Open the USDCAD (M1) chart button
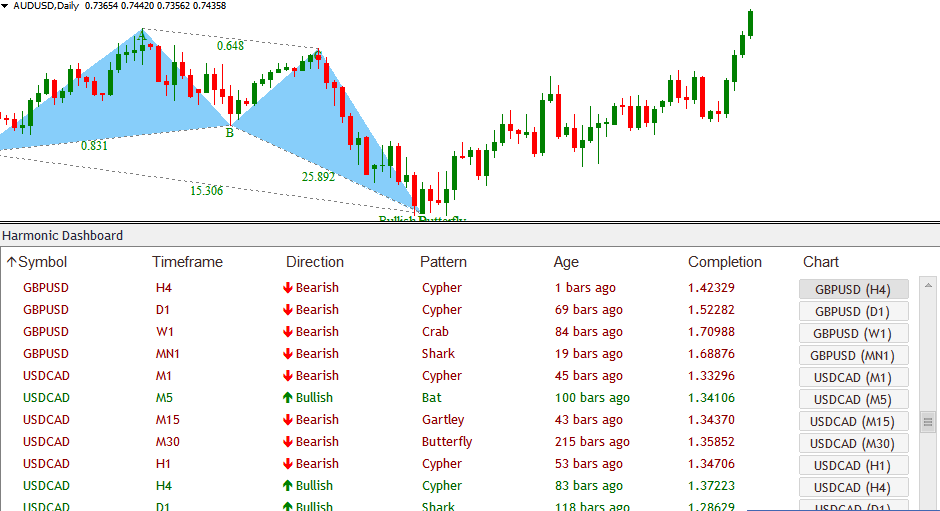The width and height of the screenshot is (940, 511). 853,377
